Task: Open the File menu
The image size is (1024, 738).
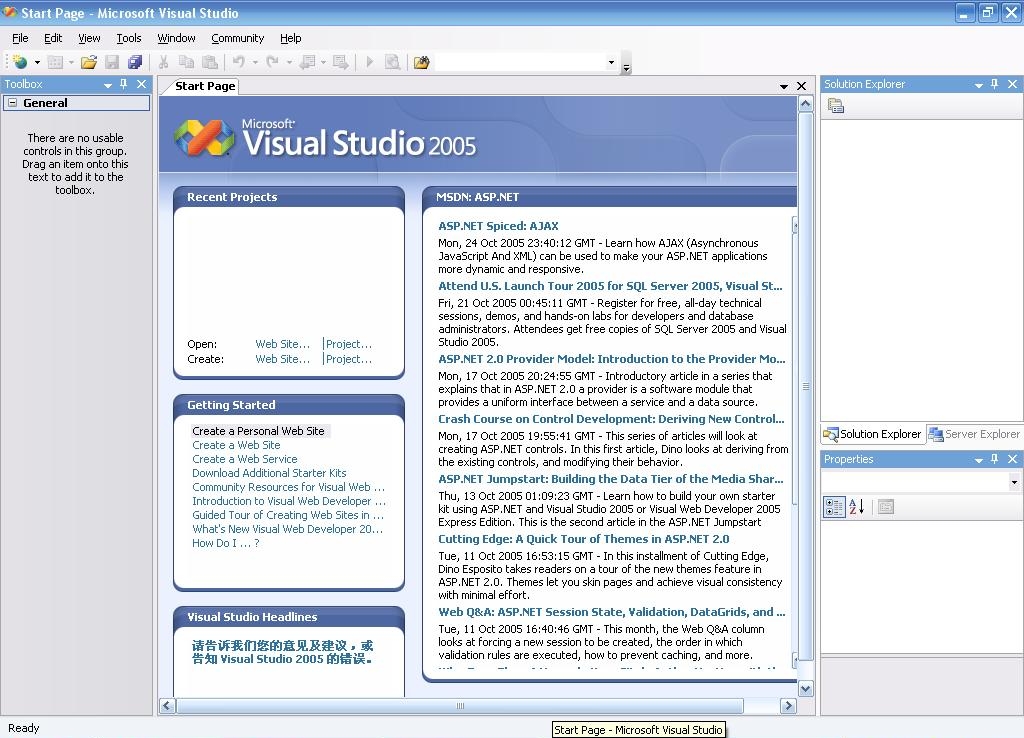Action: 20,38
